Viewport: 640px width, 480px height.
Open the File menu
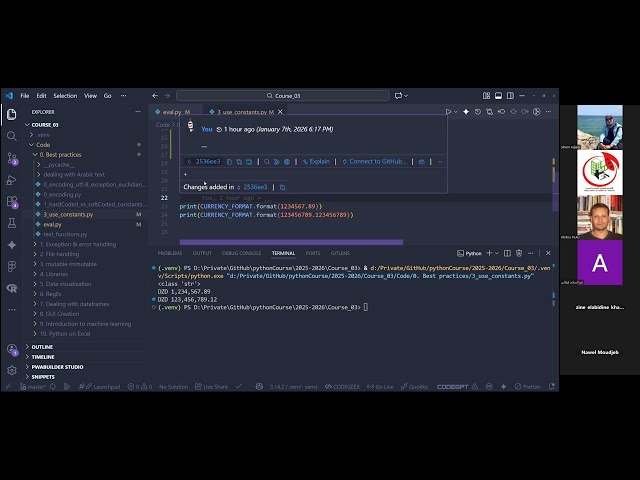click(25, 96)
